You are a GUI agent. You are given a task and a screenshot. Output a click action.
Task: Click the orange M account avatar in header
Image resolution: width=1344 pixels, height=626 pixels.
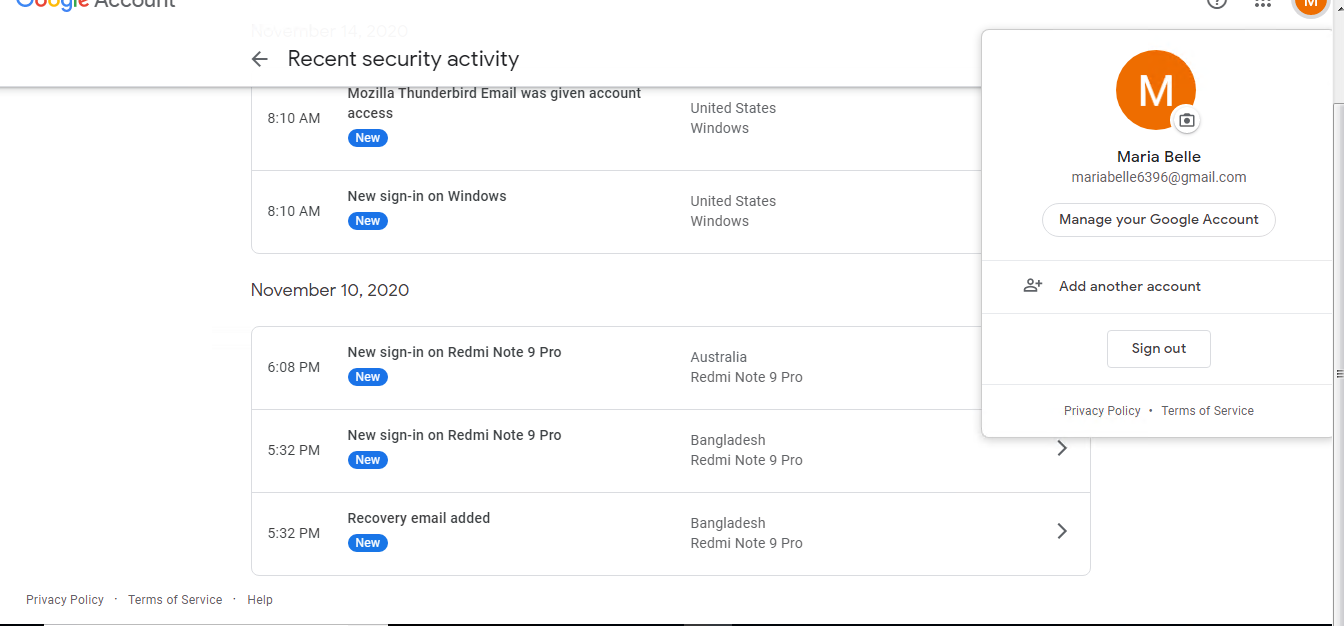(x=1310, y=5)
